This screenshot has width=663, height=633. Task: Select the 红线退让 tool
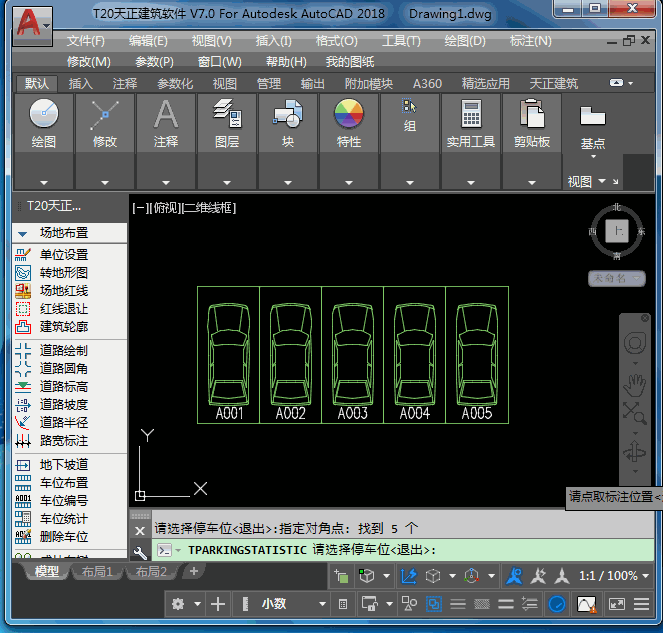[64, 309]
